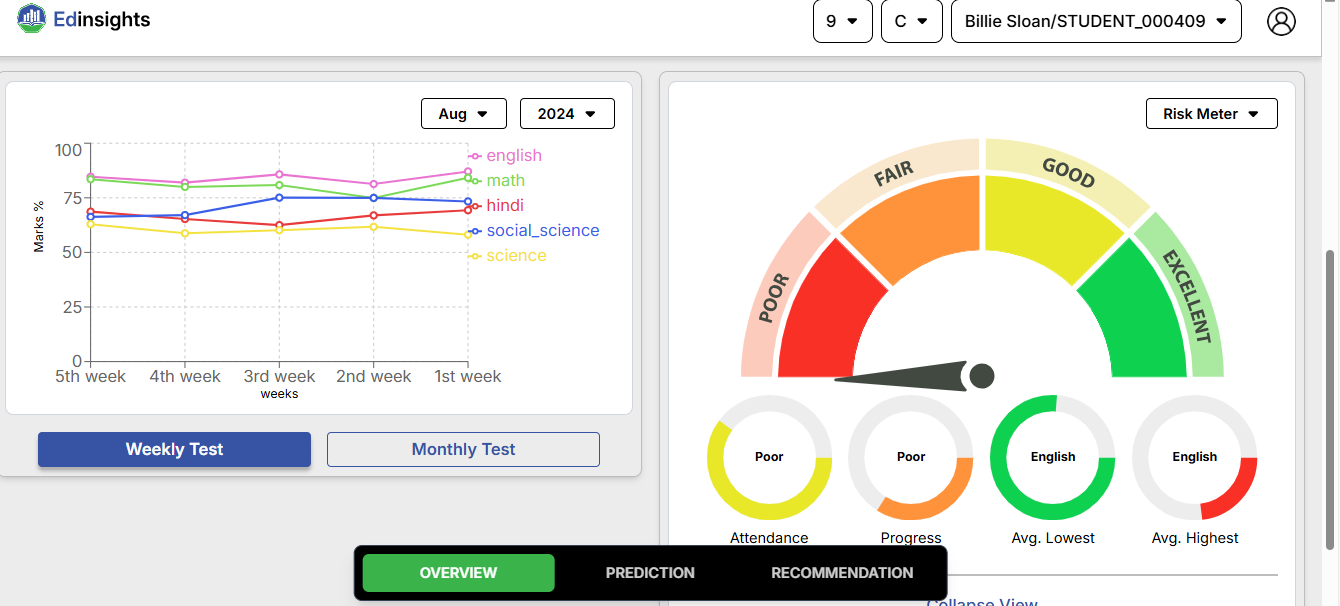1340x606 pixels.
Task: Open the grade 9 dropdown
Action: (842, 21)
